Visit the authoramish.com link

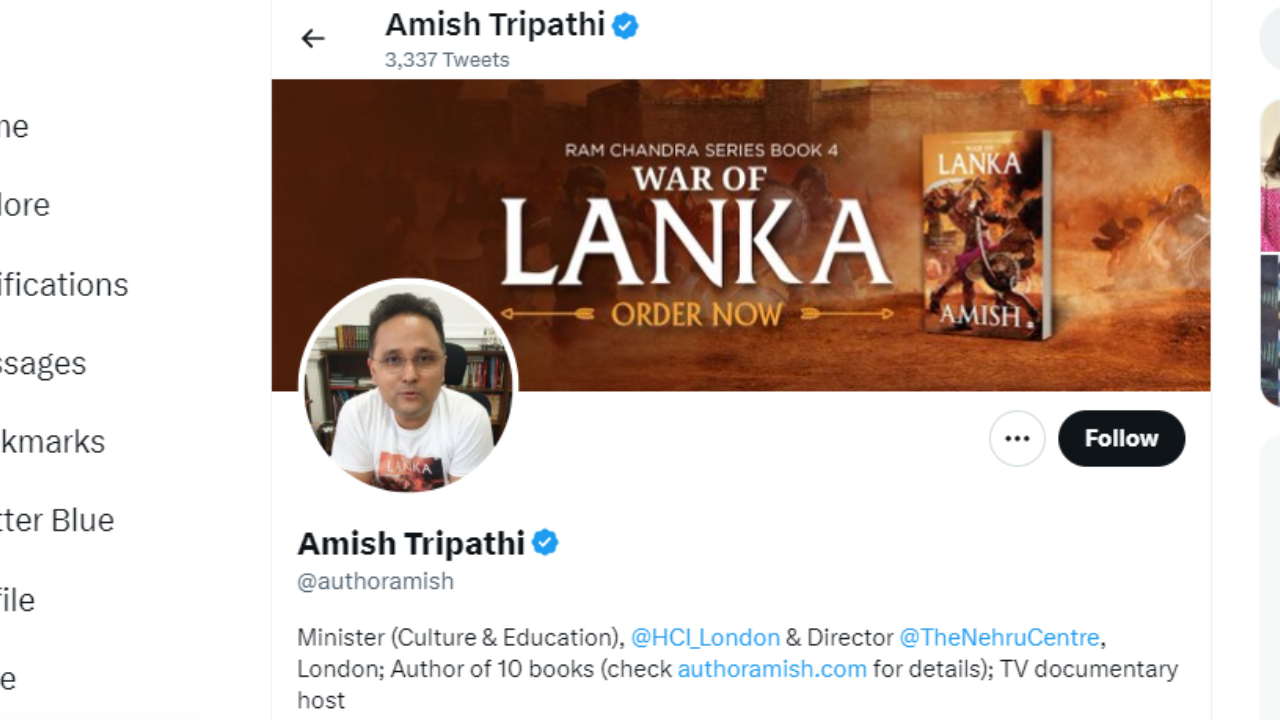pyautogui.click(x=772, y=668)
